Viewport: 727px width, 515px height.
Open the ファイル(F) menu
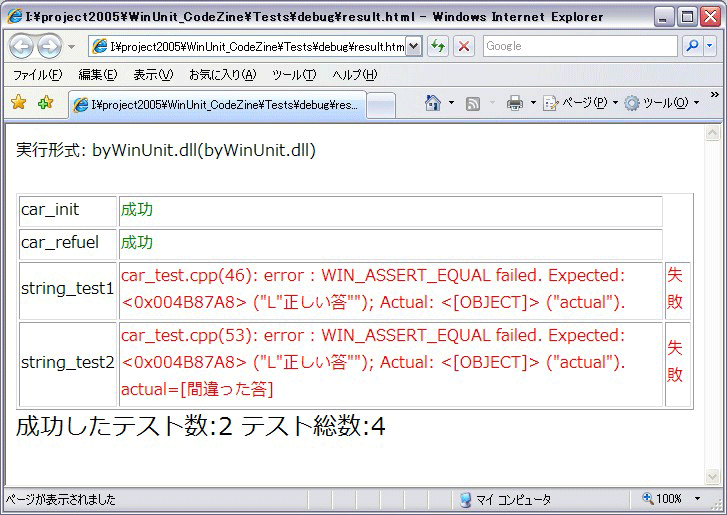tap(38, 75)
